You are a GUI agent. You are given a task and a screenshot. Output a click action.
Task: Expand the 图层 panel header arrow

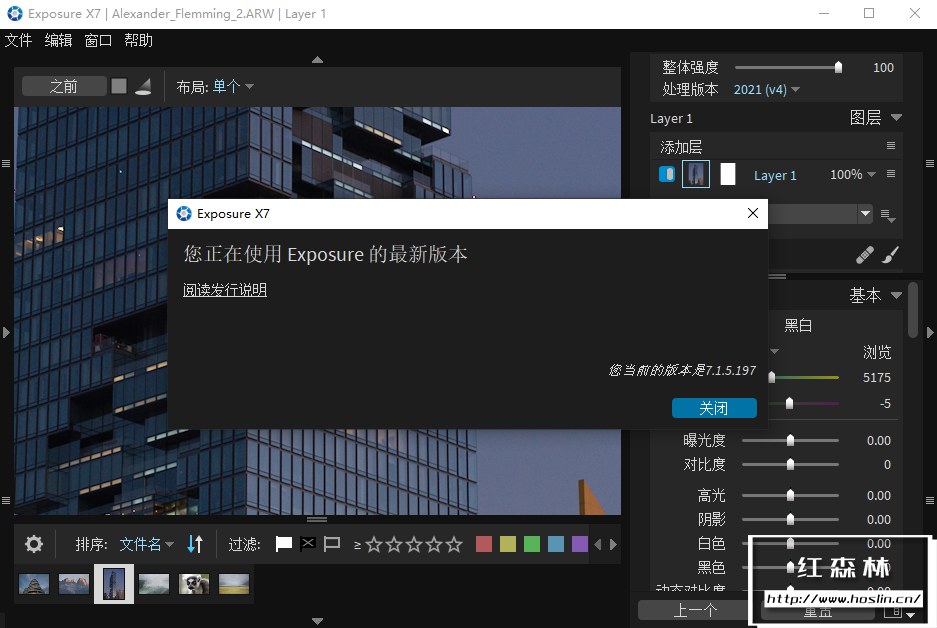click(896, 117)
